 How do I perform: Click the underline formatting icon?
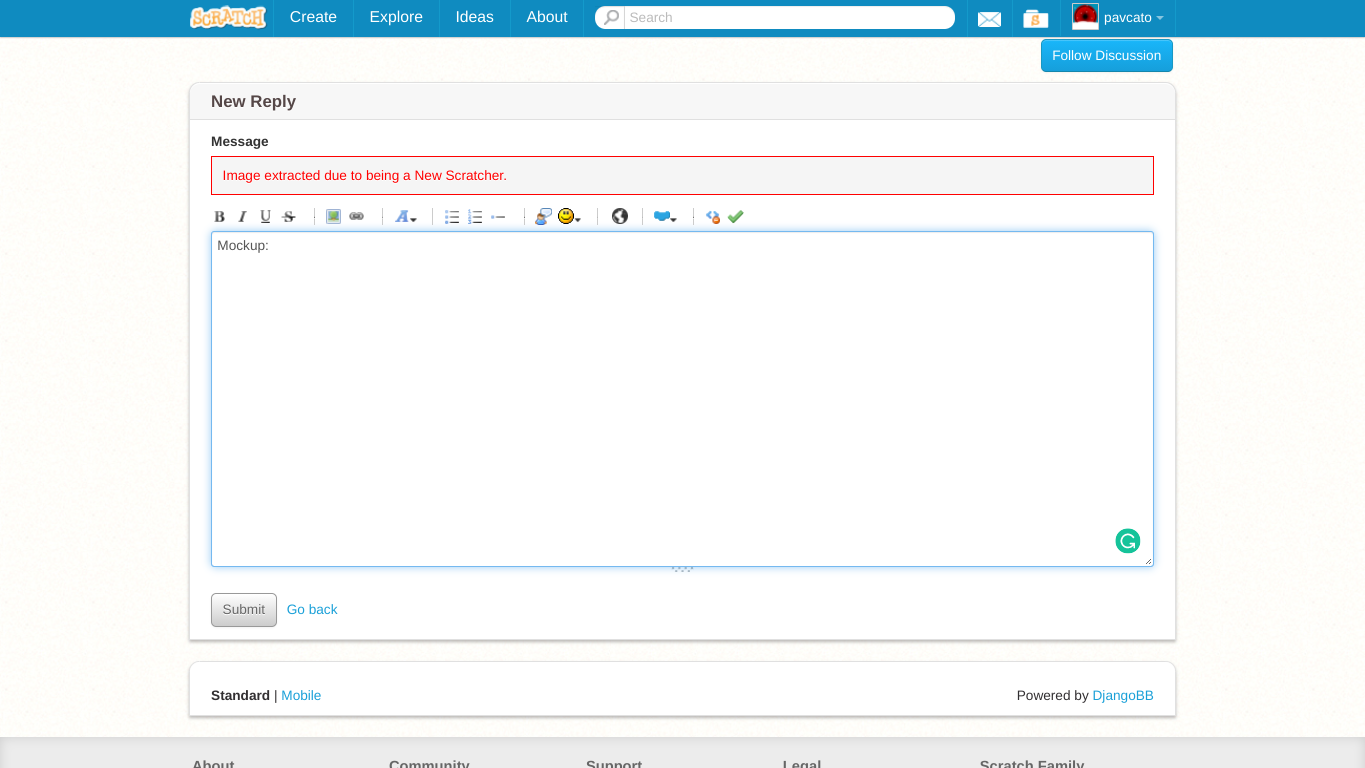click(265, 217)
